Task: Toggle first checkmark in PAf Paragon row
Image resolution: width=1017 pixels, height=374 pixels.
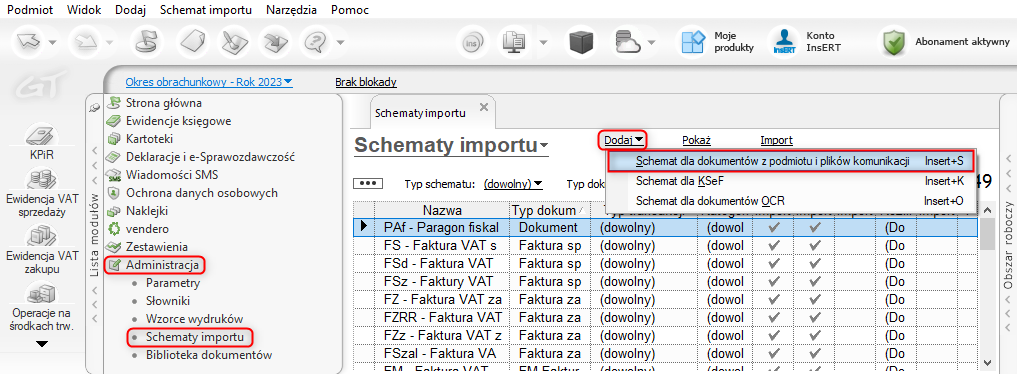Action: tap(774, 228)
